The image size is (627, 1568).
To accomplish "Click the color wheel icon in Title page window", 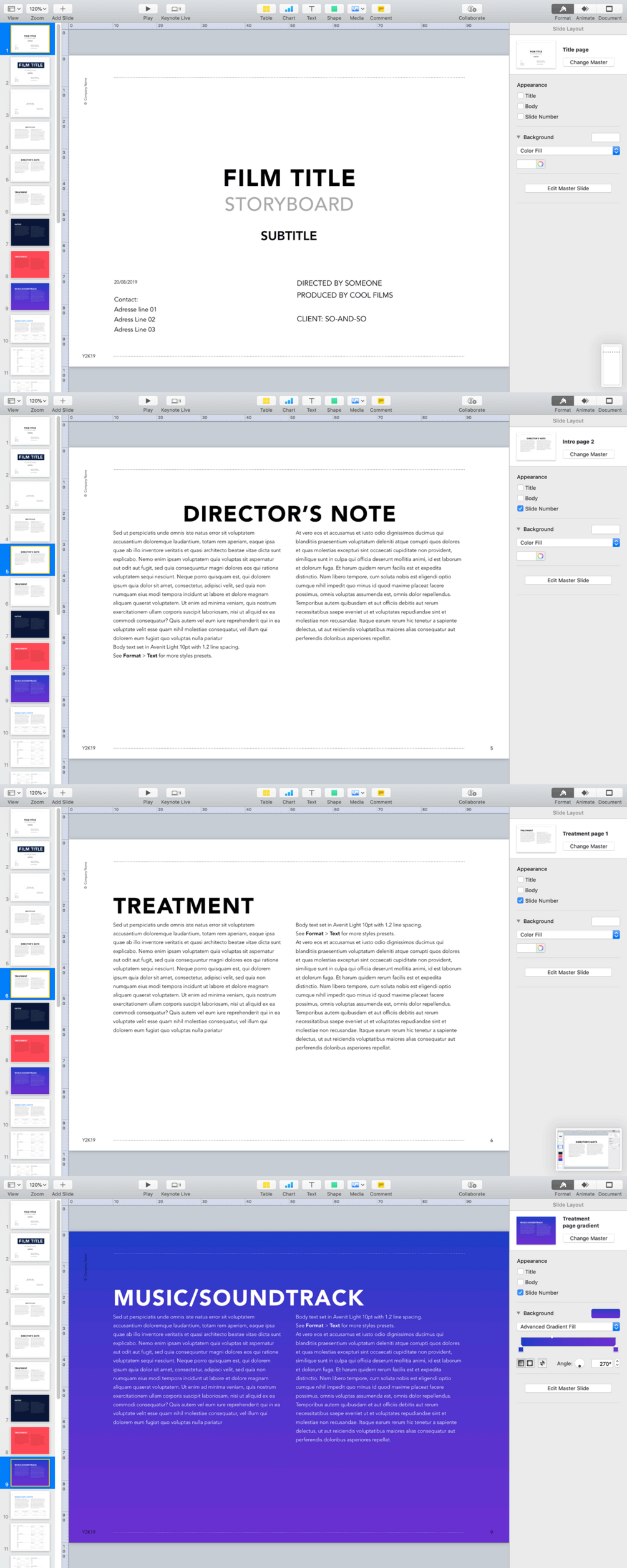I will click(540, 164).
